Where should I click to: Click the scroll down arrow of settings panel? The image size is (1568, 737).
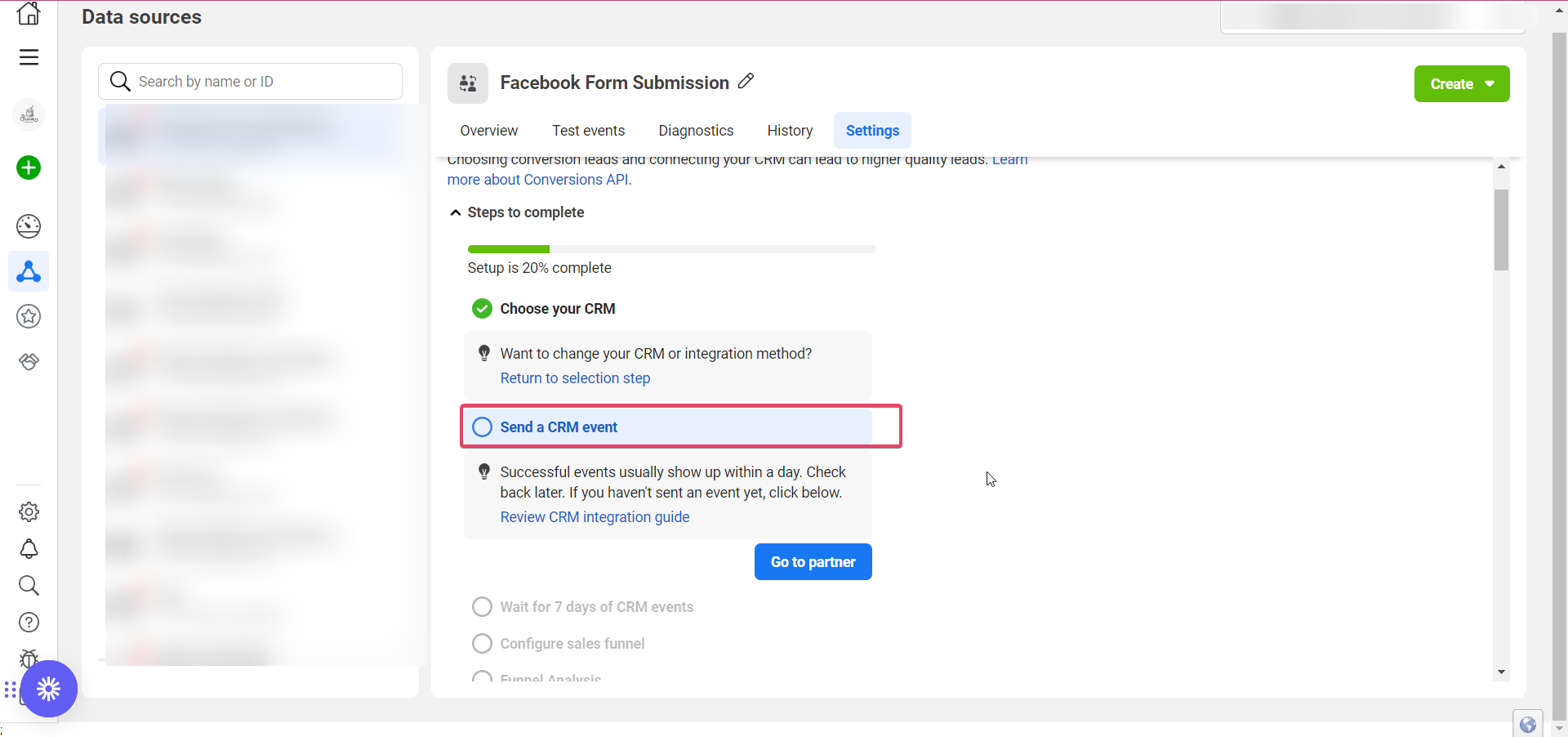(x=1501, y=672)
